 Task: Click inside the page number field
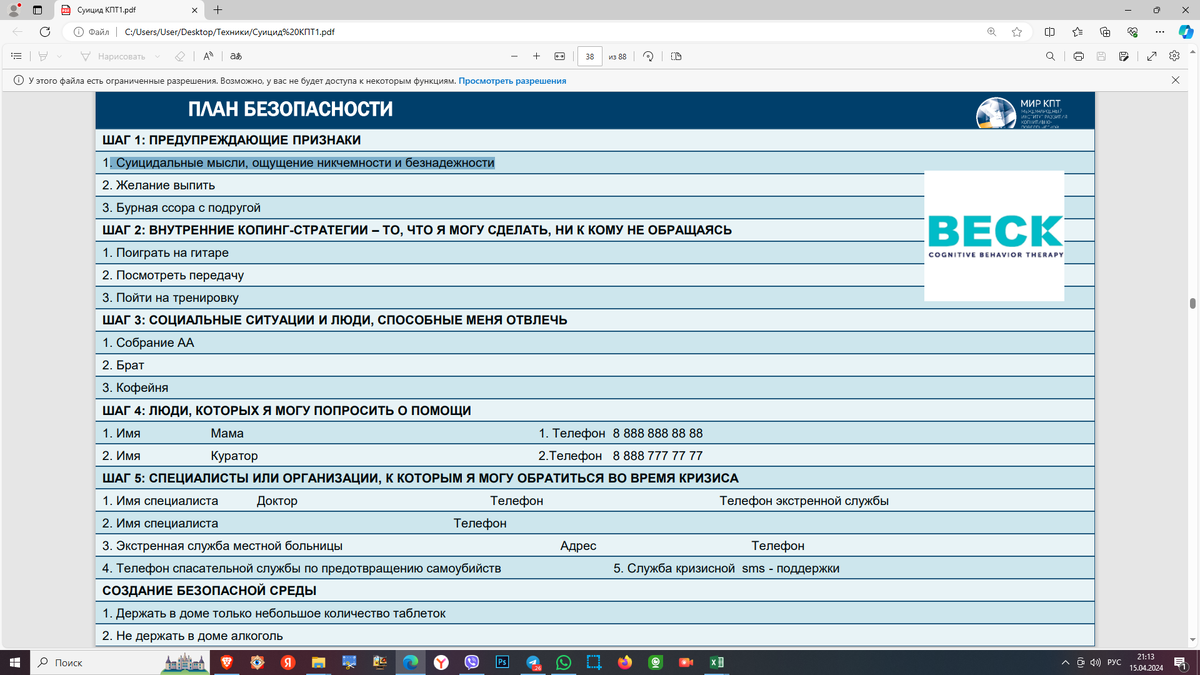click(x=589, y=56)
